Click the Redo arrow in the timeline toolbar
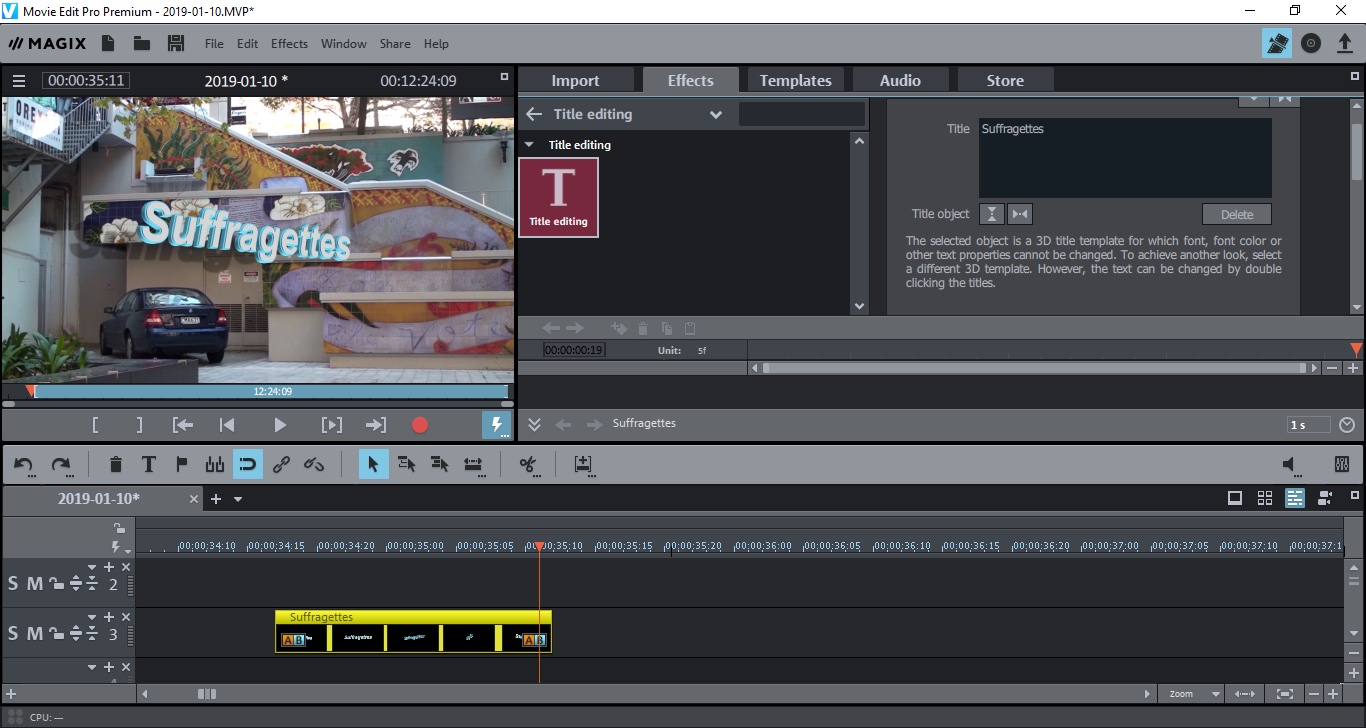This screenshot has height=728, width=1366. point(61,465)
